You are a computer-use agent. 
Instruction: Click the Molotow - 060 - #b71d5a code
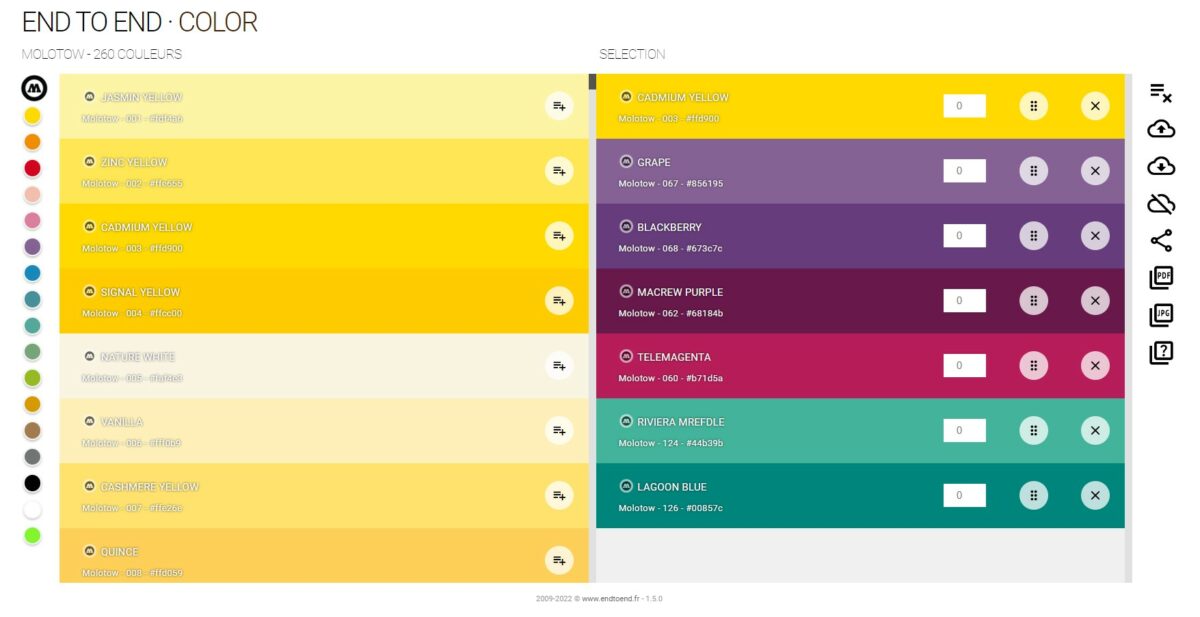tap(670, 378)
